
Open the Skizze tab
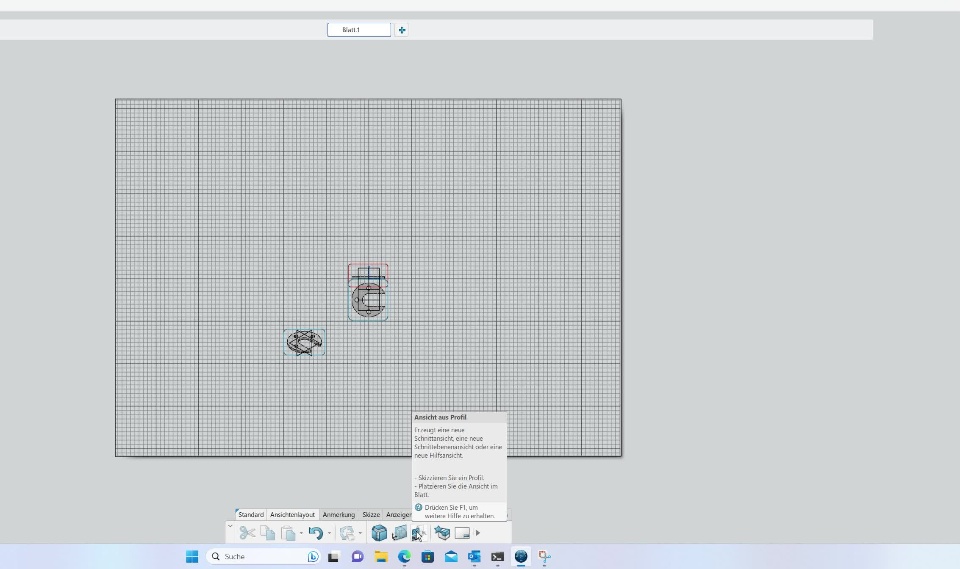pos(371,514)
